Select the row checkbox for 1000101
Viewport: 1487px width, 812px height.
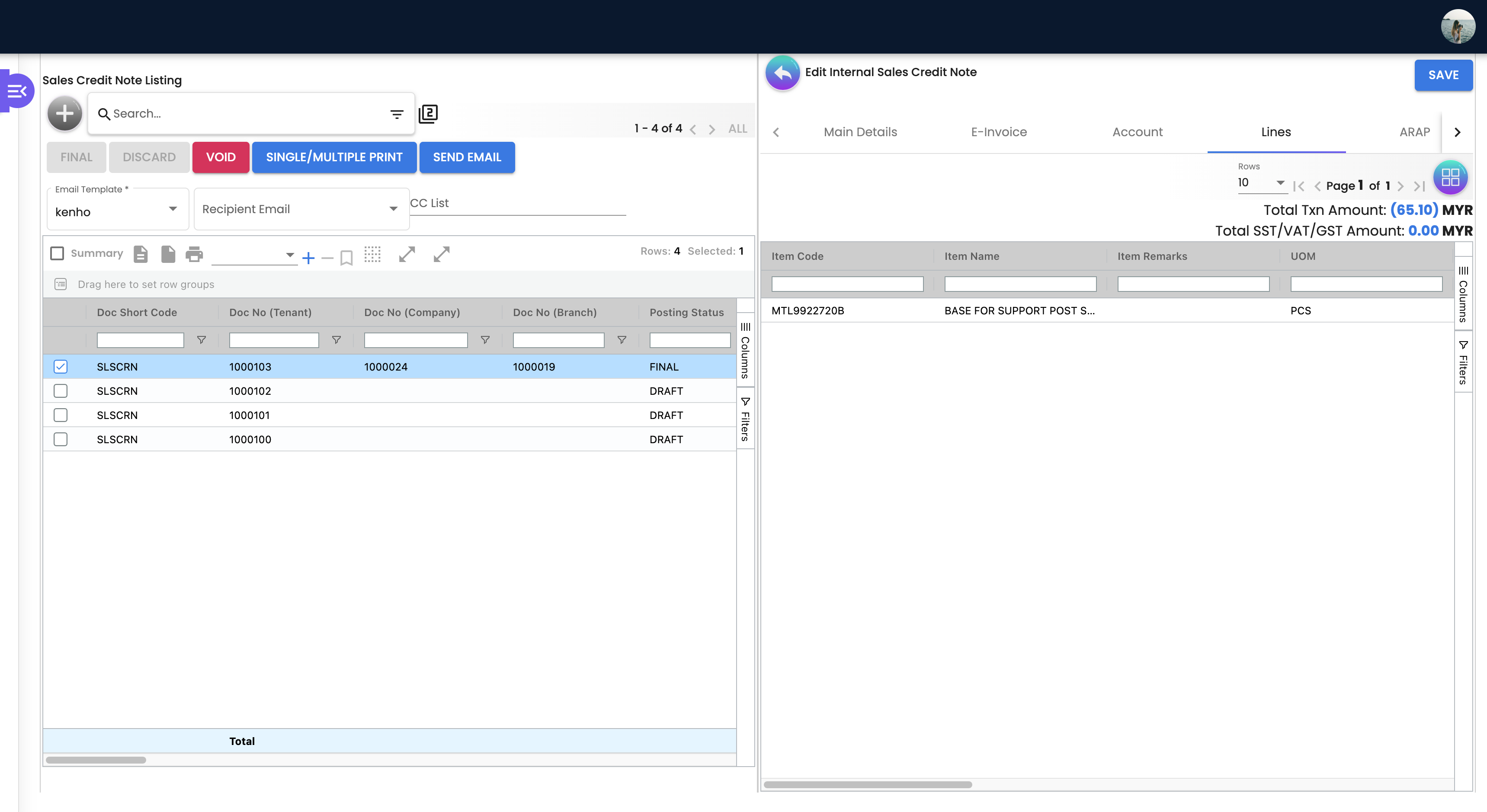tap(61, 415)
